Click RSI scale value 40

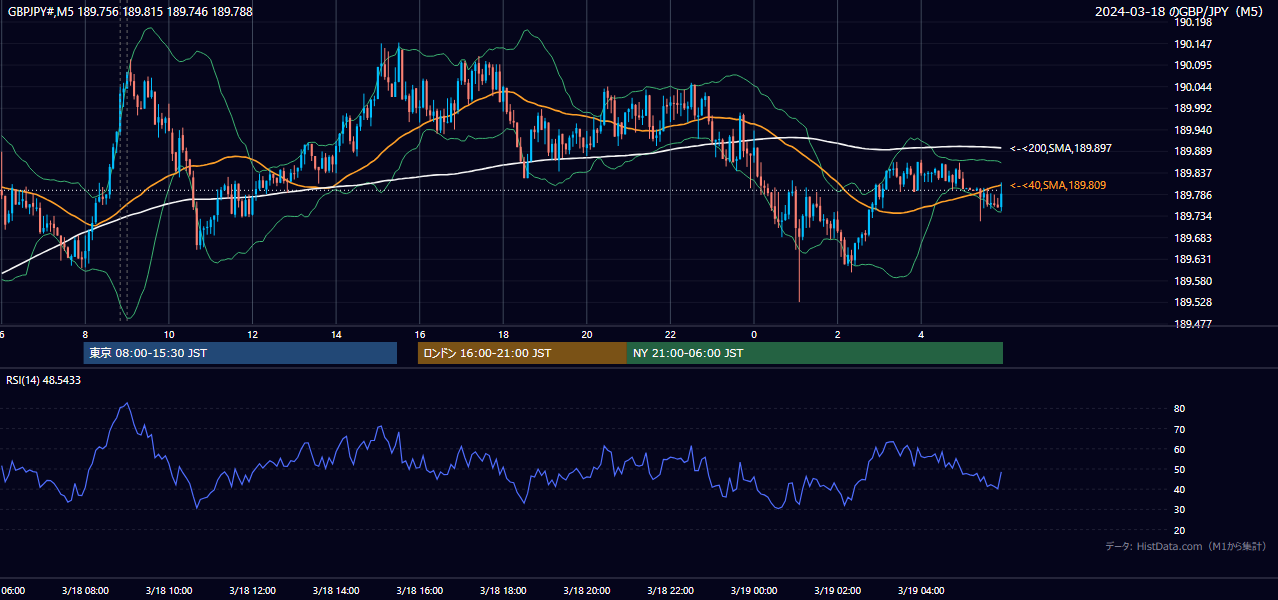pos(1180,489)
